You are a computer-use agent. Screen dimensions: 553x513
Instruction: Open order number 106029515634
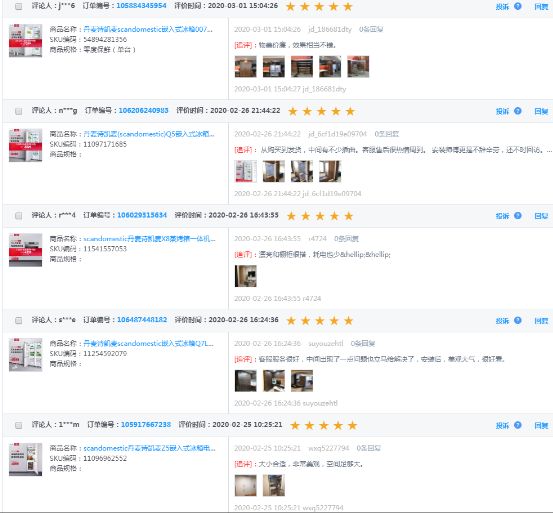(142, 215)
